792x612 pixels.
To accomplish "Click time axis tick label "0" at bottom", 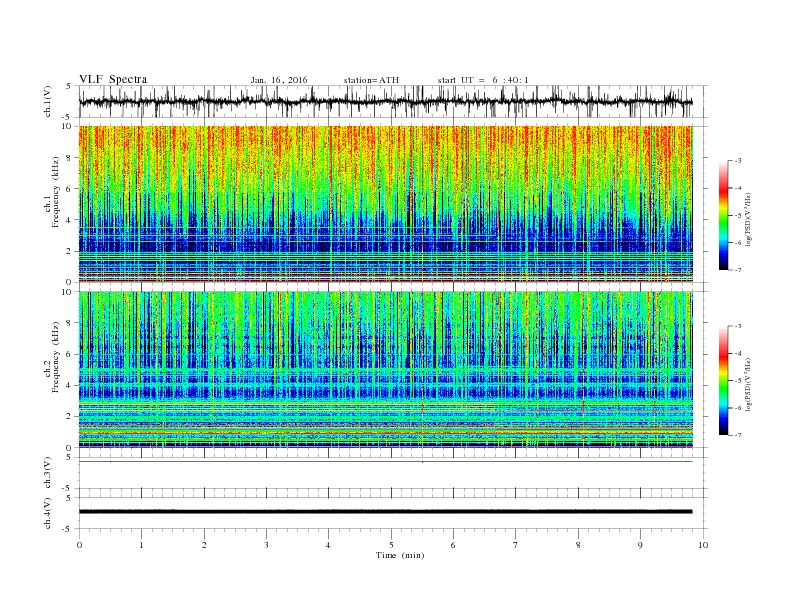I will (79, 545).
